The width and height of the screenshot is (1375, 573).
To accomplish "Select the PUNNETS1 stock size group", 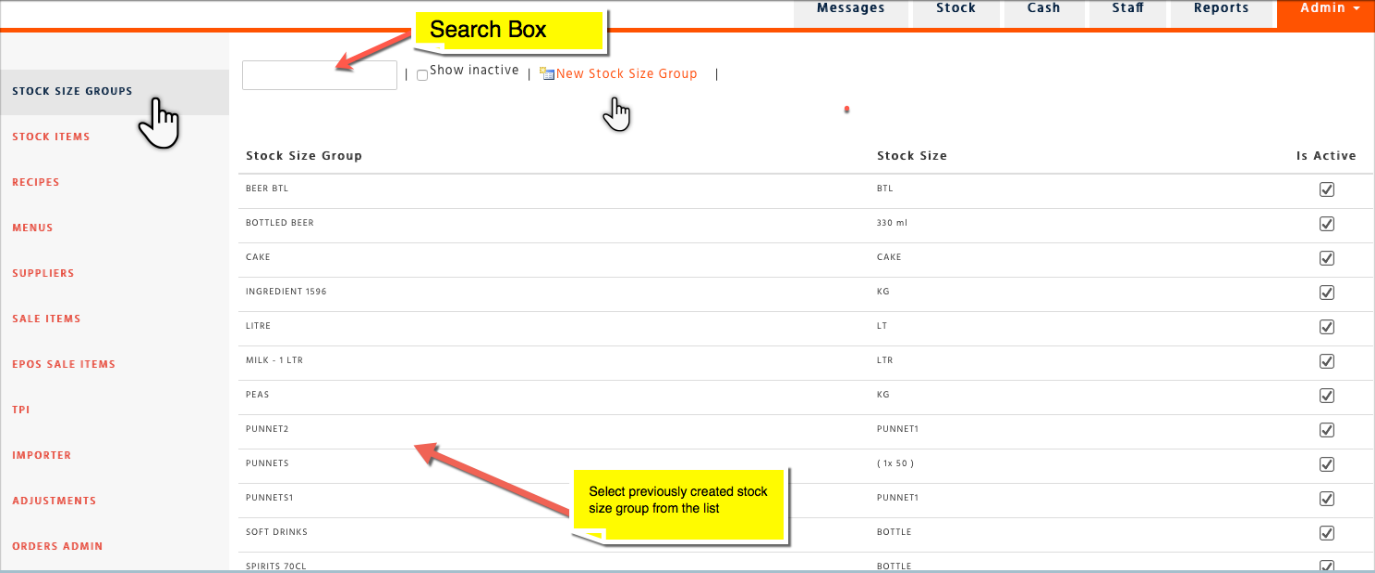I will coord(270,498).
